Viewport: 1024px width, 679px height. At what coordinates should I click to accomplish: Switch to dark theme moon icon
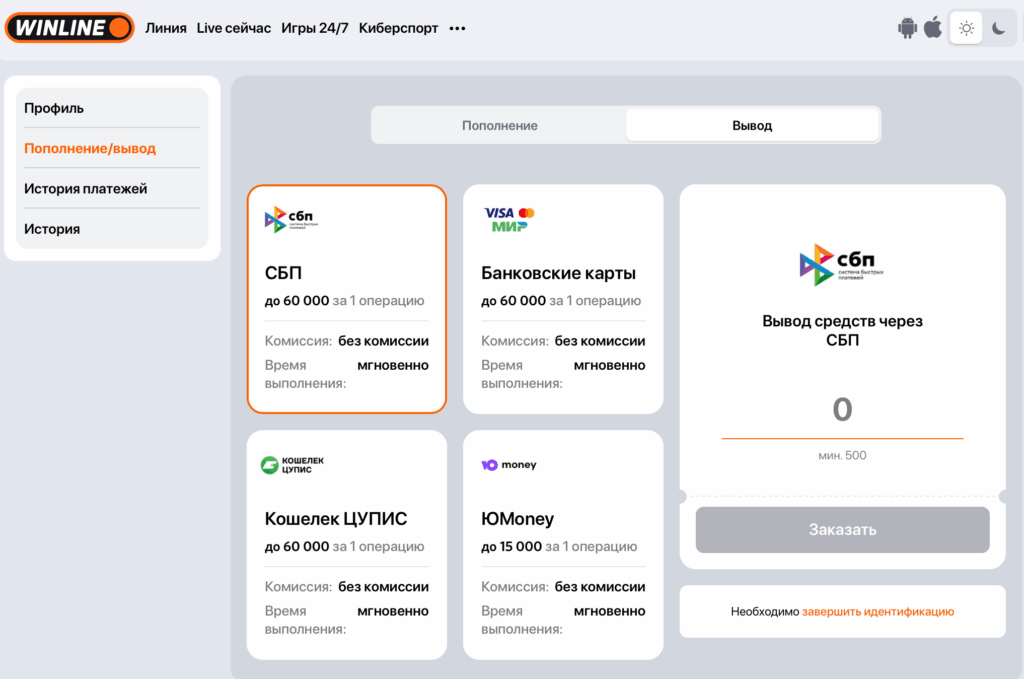[x=999, y=28]
